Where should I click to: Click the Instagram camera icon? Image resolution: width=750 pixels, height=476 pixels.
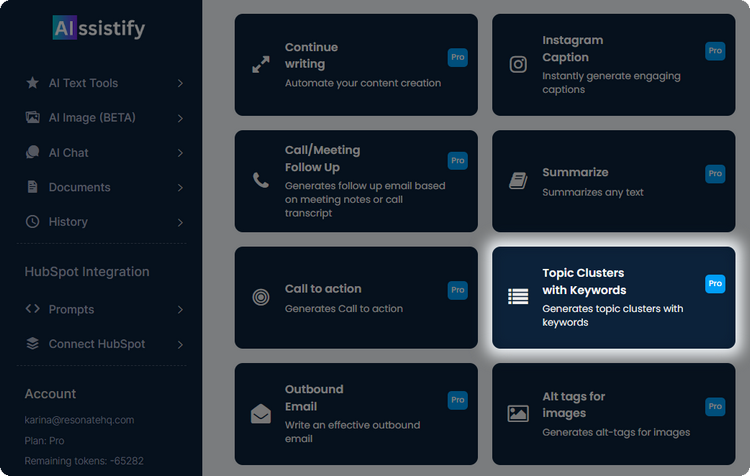518,64
